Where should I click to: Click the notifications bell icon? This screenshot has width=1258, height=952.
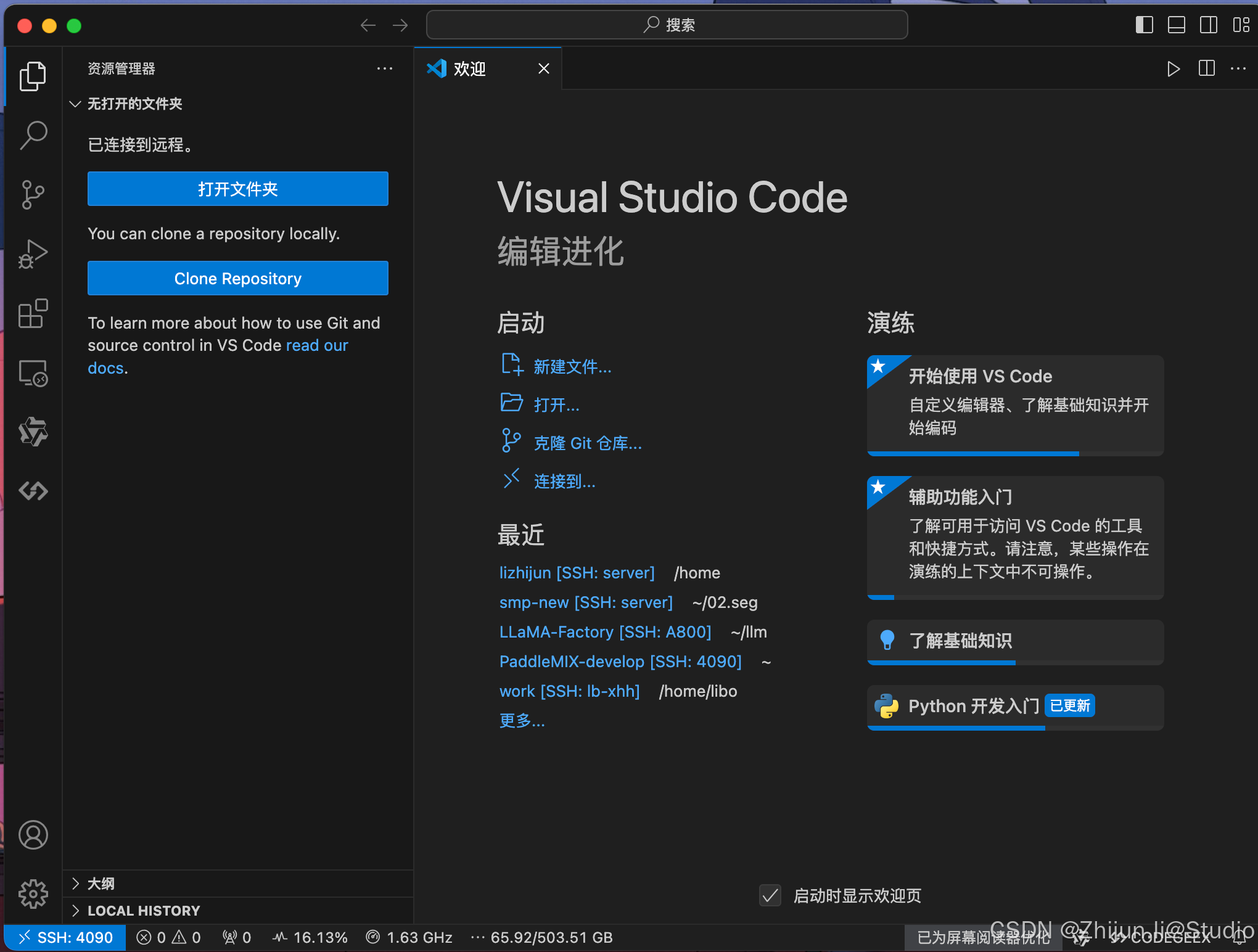(x=1239, y=938)
